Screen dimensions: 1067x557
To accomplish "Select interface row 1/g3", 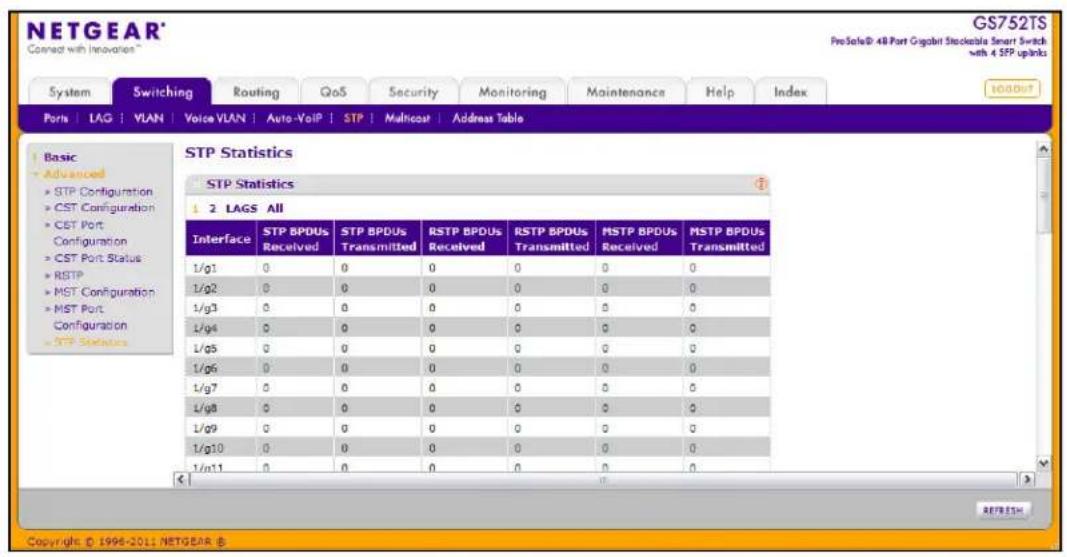I will (478, 308).
